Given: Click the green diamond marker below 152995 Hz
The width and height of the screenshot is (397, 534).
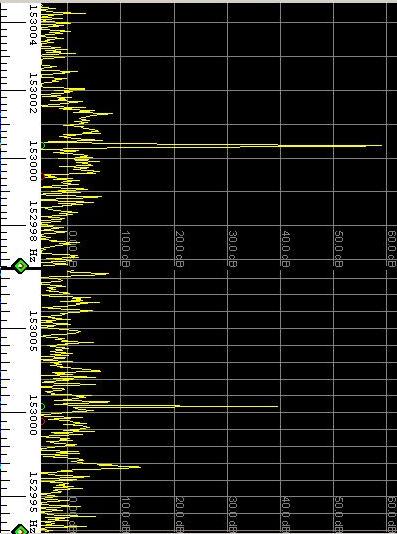Looking at the screenshot, I should [20, 530].
